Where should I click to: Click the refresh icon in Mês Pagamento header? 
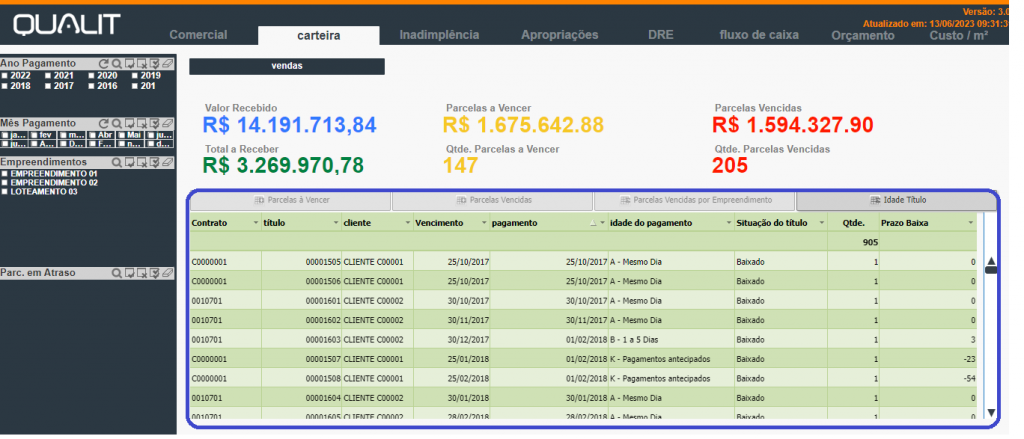(103, 123)
